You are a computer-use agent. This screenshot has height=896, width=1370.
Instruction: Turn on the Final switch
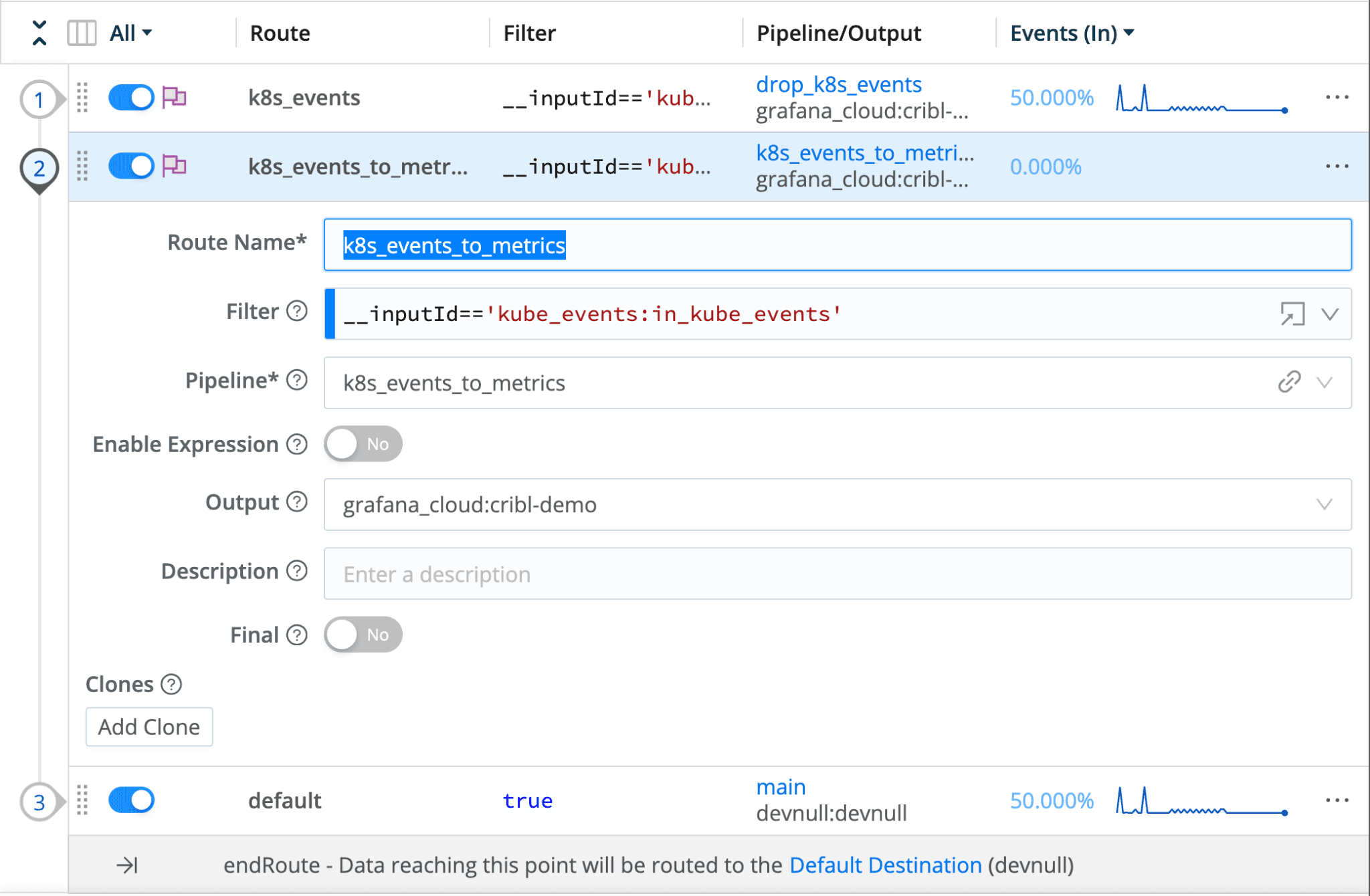pyautogui.click(x=363, y=635)
